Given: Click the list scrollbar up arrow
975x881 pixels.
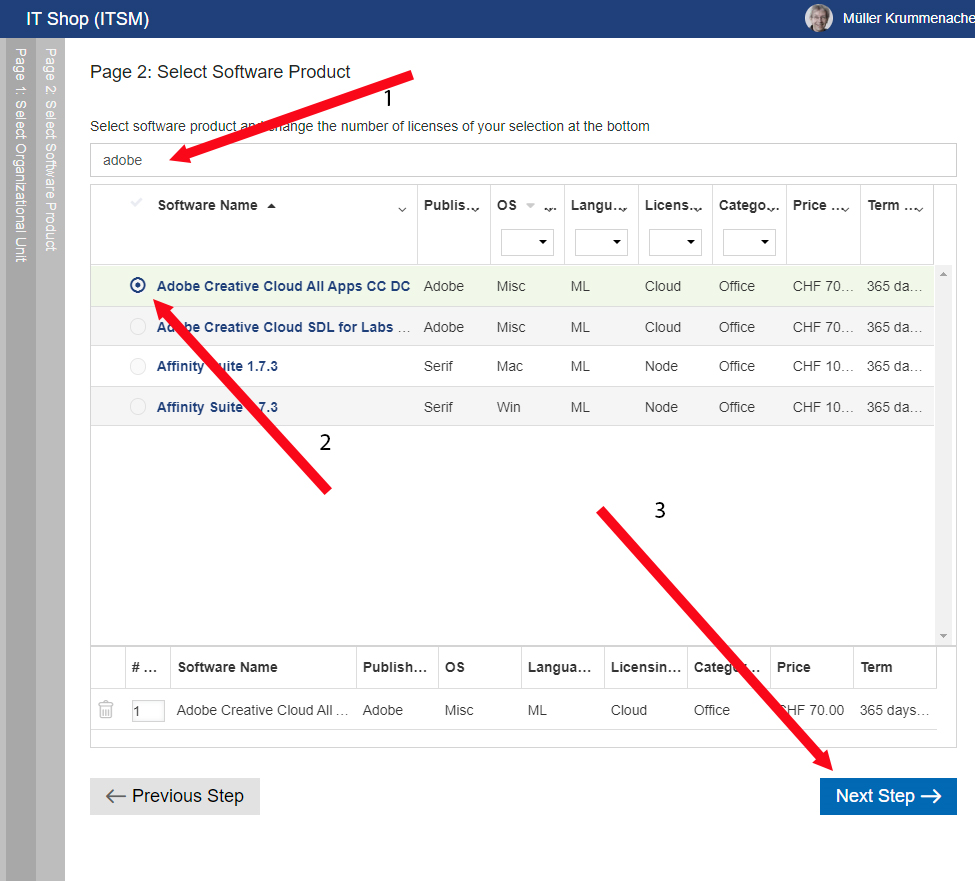Looking at the screenshot, I should click(x=943, y=274).
